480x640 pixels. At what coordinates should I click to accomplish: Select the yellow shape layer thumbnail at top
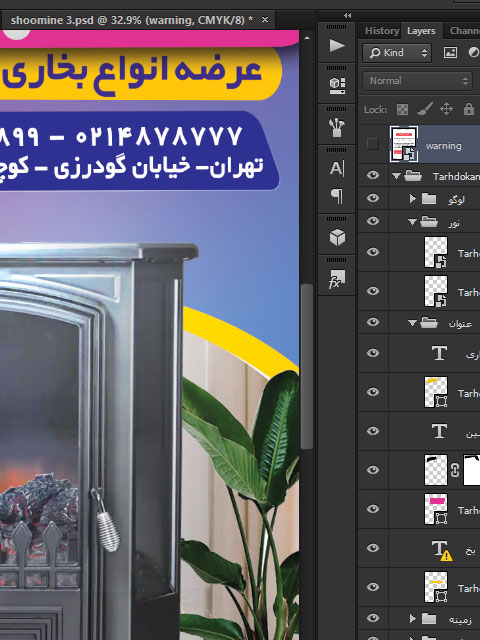coord(436,392)
